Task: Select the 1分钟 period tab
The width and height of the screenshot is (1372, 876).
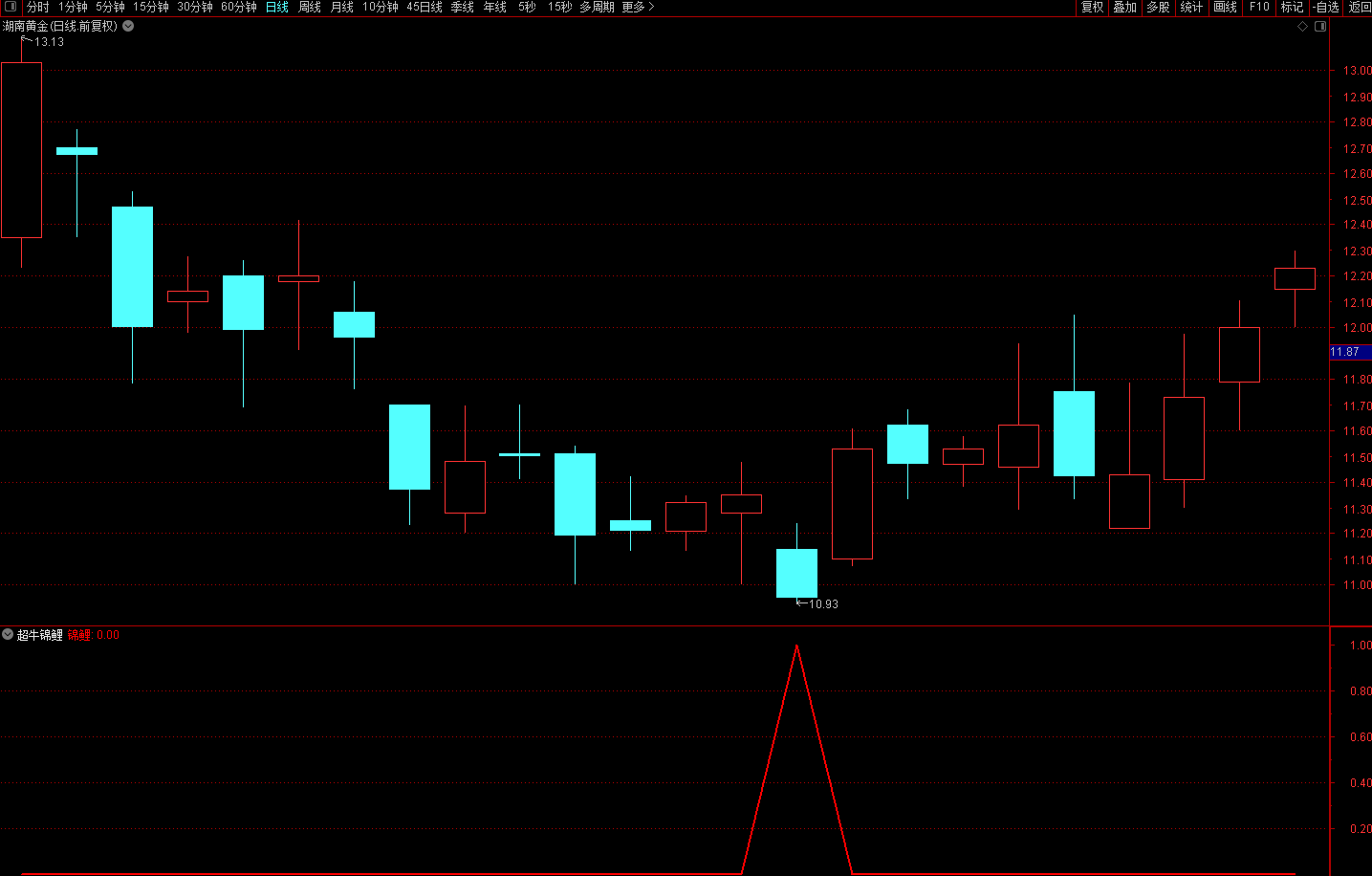Action: click(x=73, y=7)
